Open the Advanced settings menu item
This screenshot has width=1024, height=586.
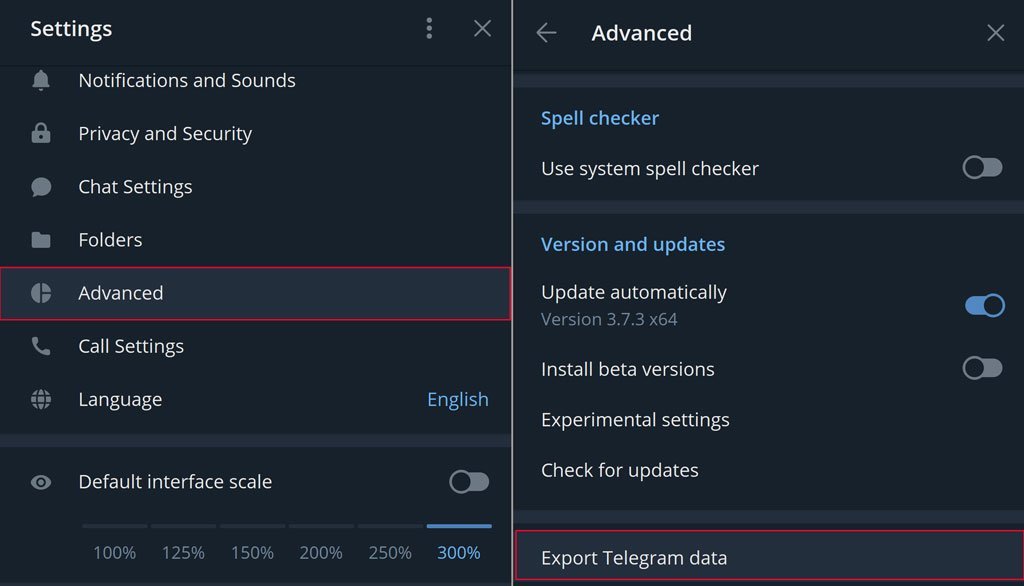coord(255,293)
